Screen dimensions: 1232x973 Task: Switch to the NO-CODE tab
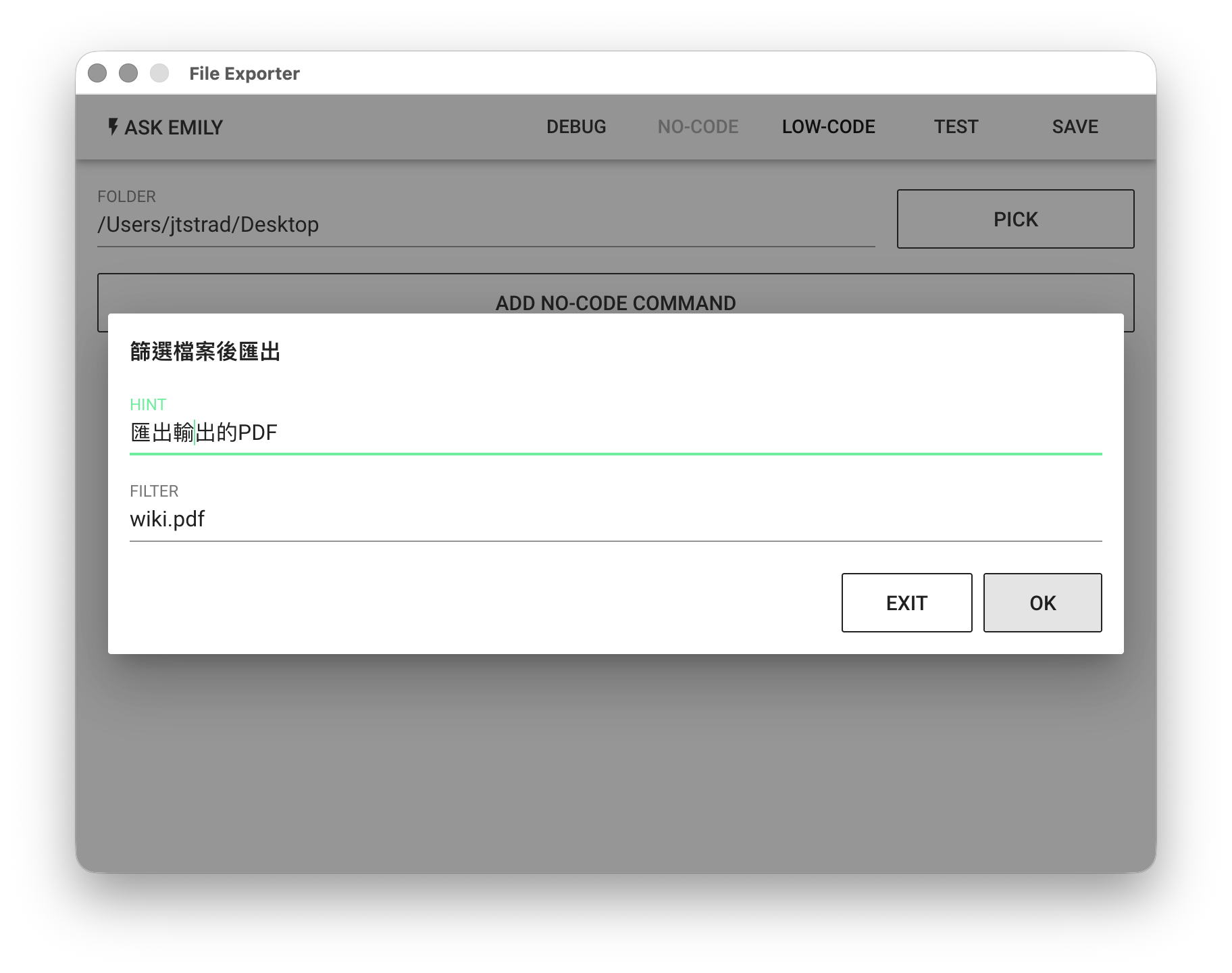(x=698, y=127)
